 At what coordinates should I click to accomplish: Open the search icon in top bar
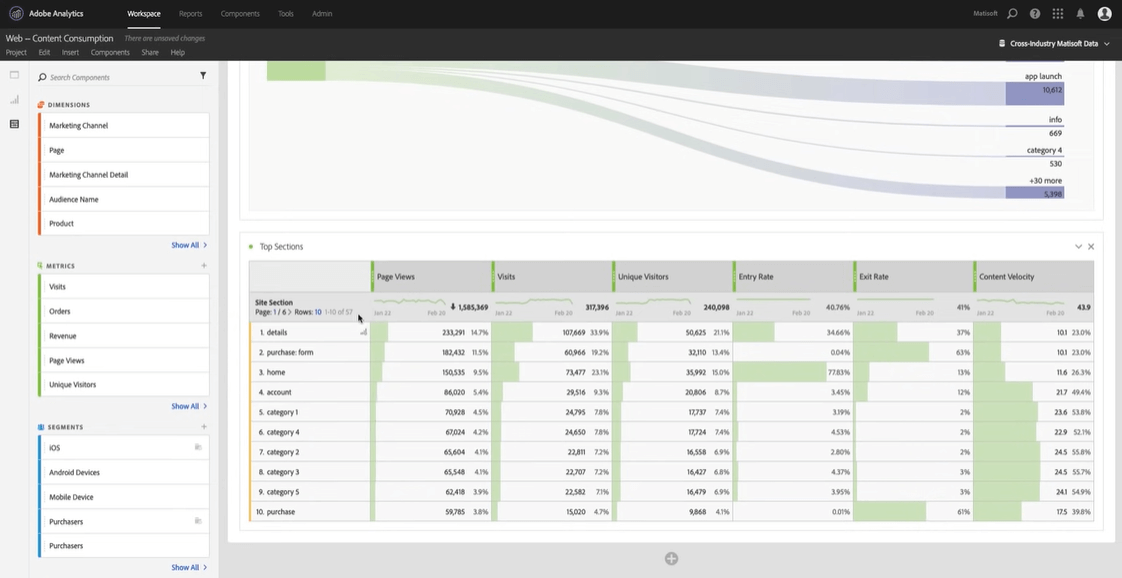1012,14
